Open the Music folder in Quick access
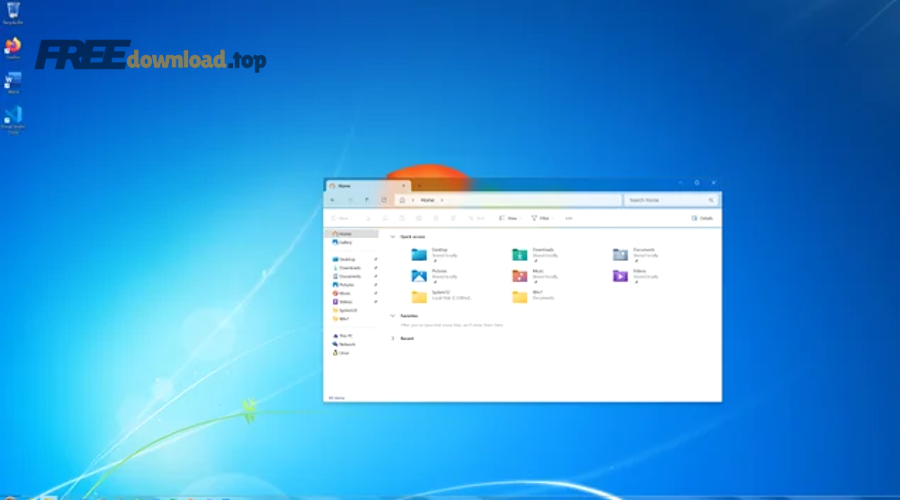This screenshot has height=500, width=900. 536,276
